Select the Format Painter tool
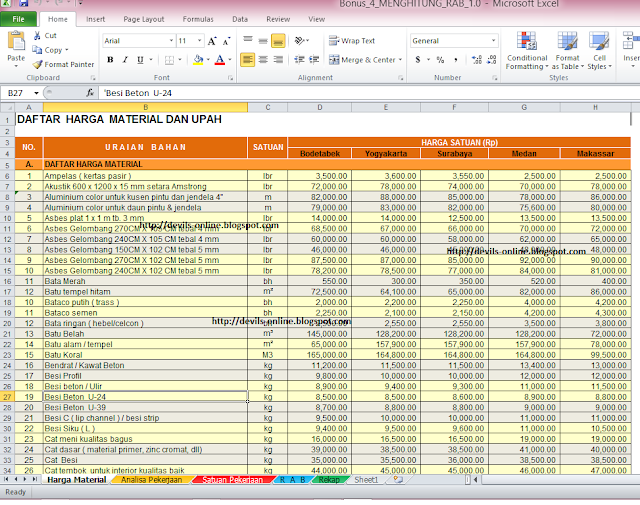Screen dimensions: 640x505 point(37,64)
